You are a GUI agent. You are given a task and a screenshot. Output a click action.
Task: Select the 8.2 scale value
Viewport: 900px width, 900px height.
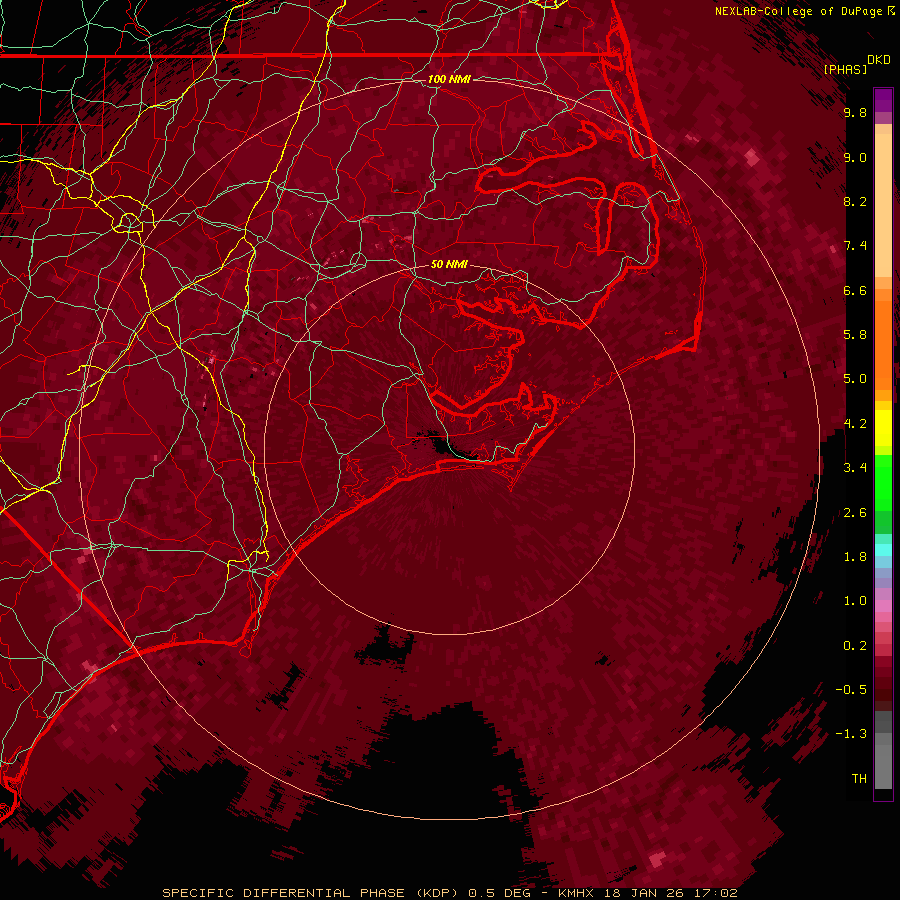(855, 202)
